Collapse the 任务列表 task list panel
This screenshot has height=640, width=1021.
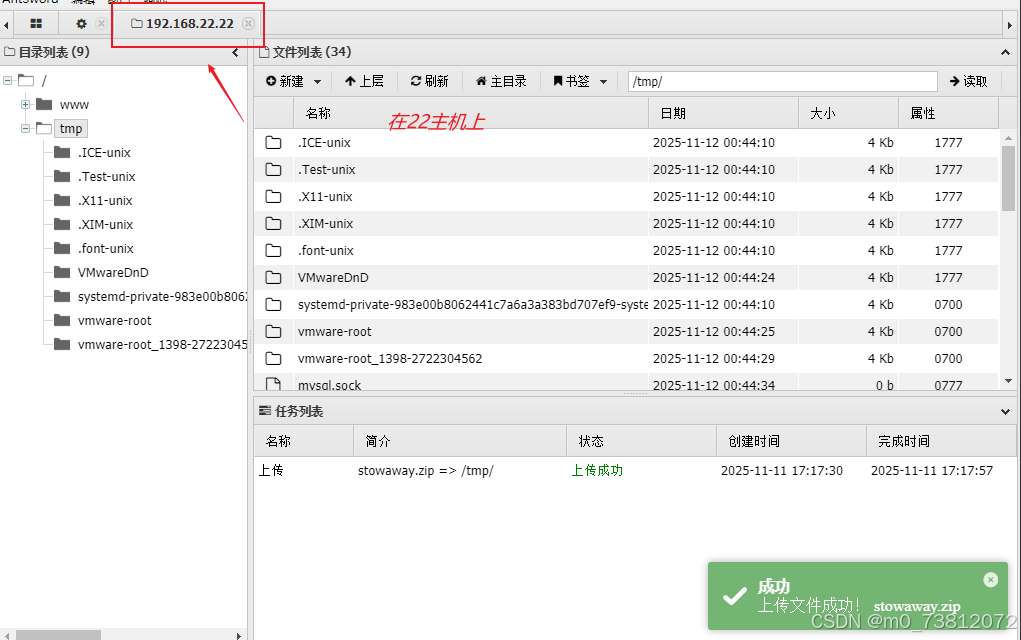coord(1005,411)
